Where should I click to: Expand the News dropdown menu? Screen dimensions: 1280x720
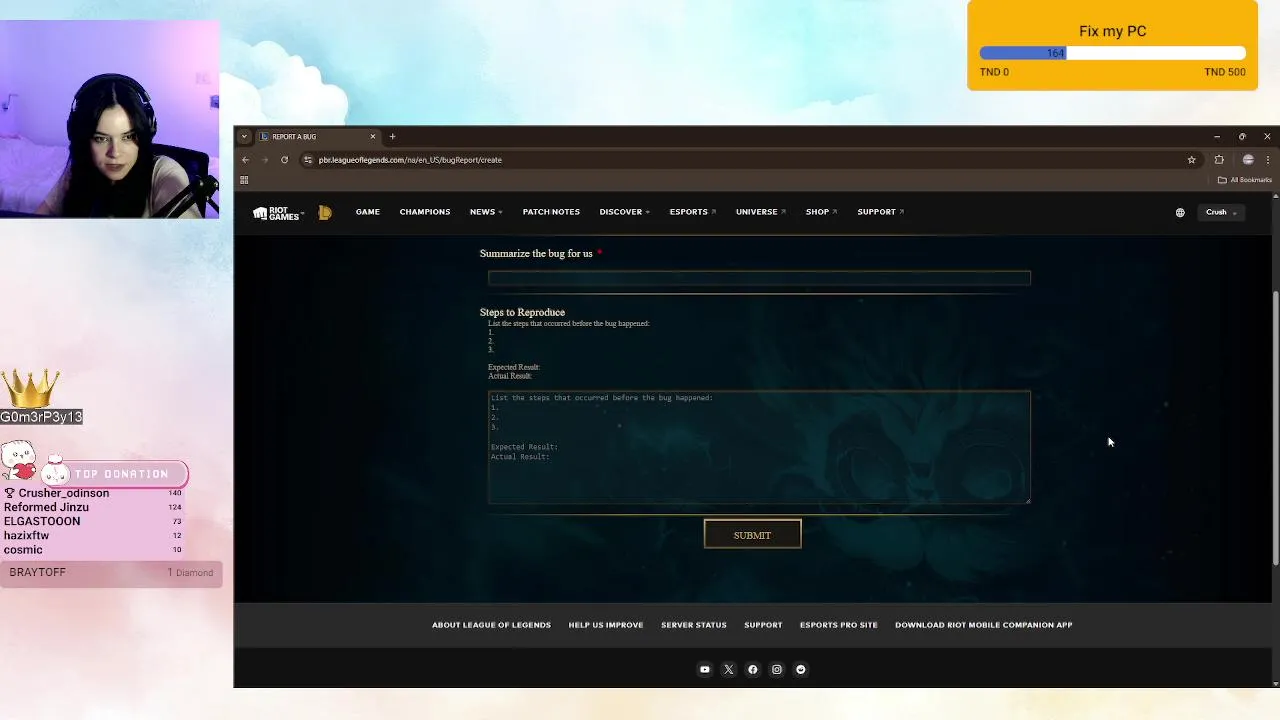pos(486,212)
